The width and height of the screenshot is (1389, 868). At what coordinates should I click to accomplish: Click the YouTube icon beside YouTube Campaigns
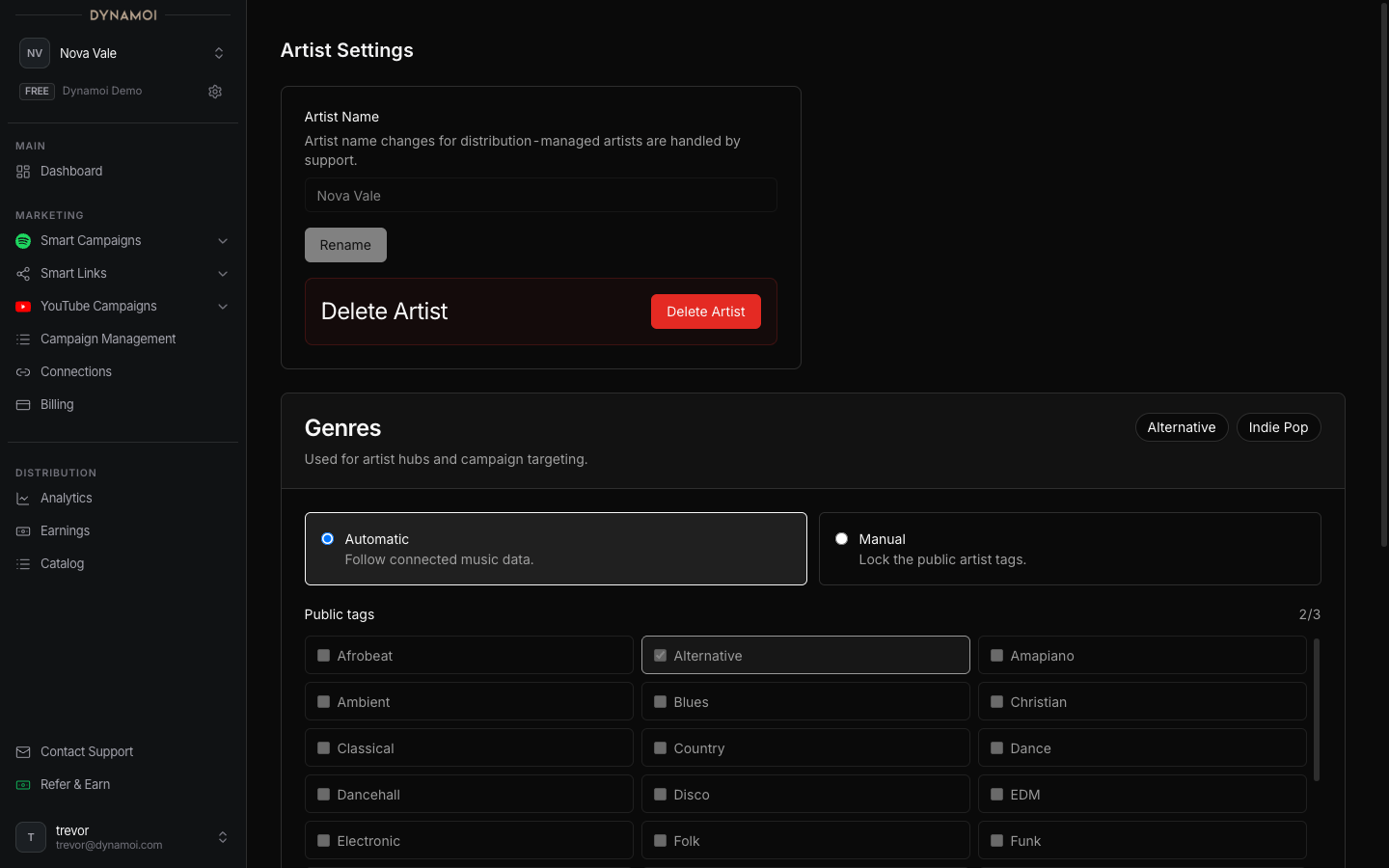[23, 307]
